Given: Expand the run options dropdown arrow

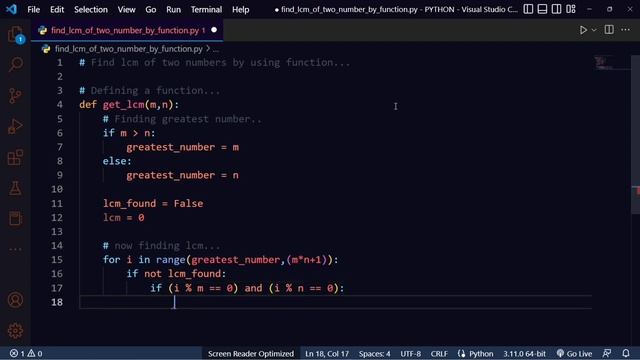Looking at the screenshot, I should (594, 30).
